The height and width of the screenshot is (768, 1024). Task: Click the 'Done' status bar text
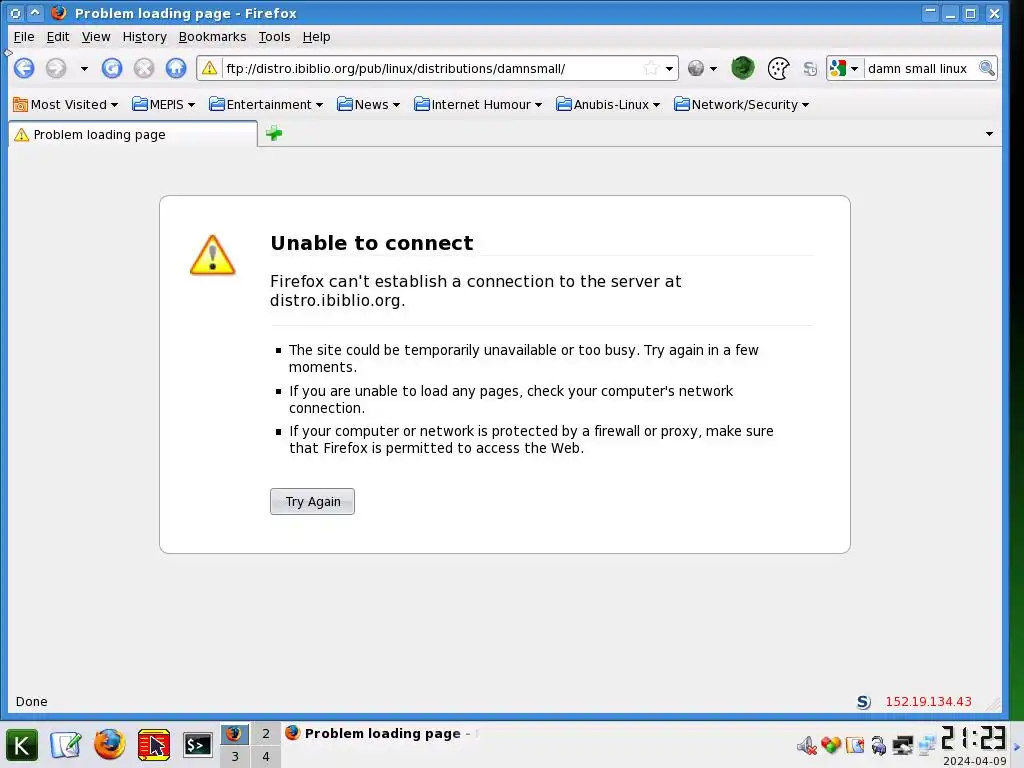31,701
